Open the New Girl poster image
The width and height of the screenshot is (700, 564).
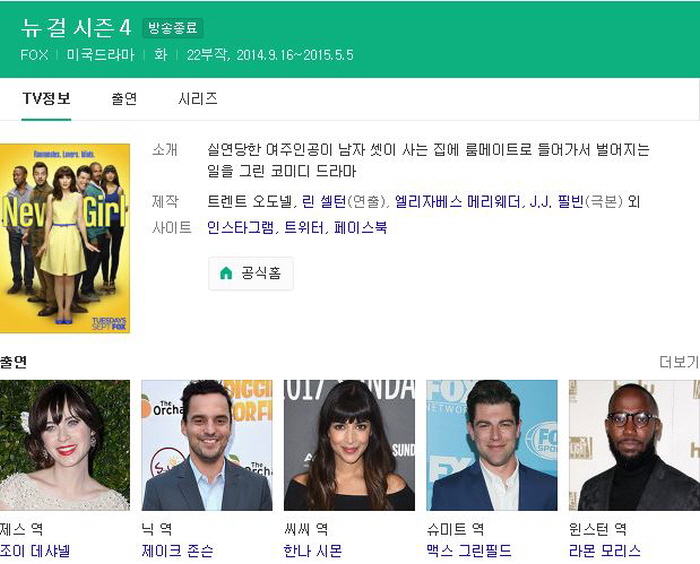65,238
